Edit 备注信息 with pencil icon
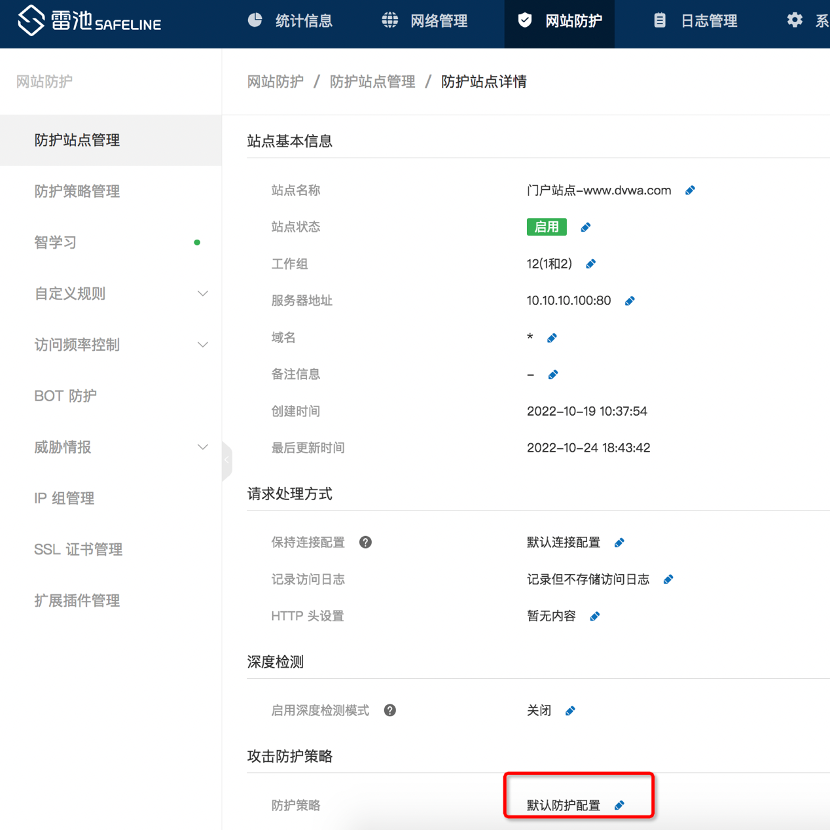This screenshot has height=830, width=830. (x=553, y=375)
